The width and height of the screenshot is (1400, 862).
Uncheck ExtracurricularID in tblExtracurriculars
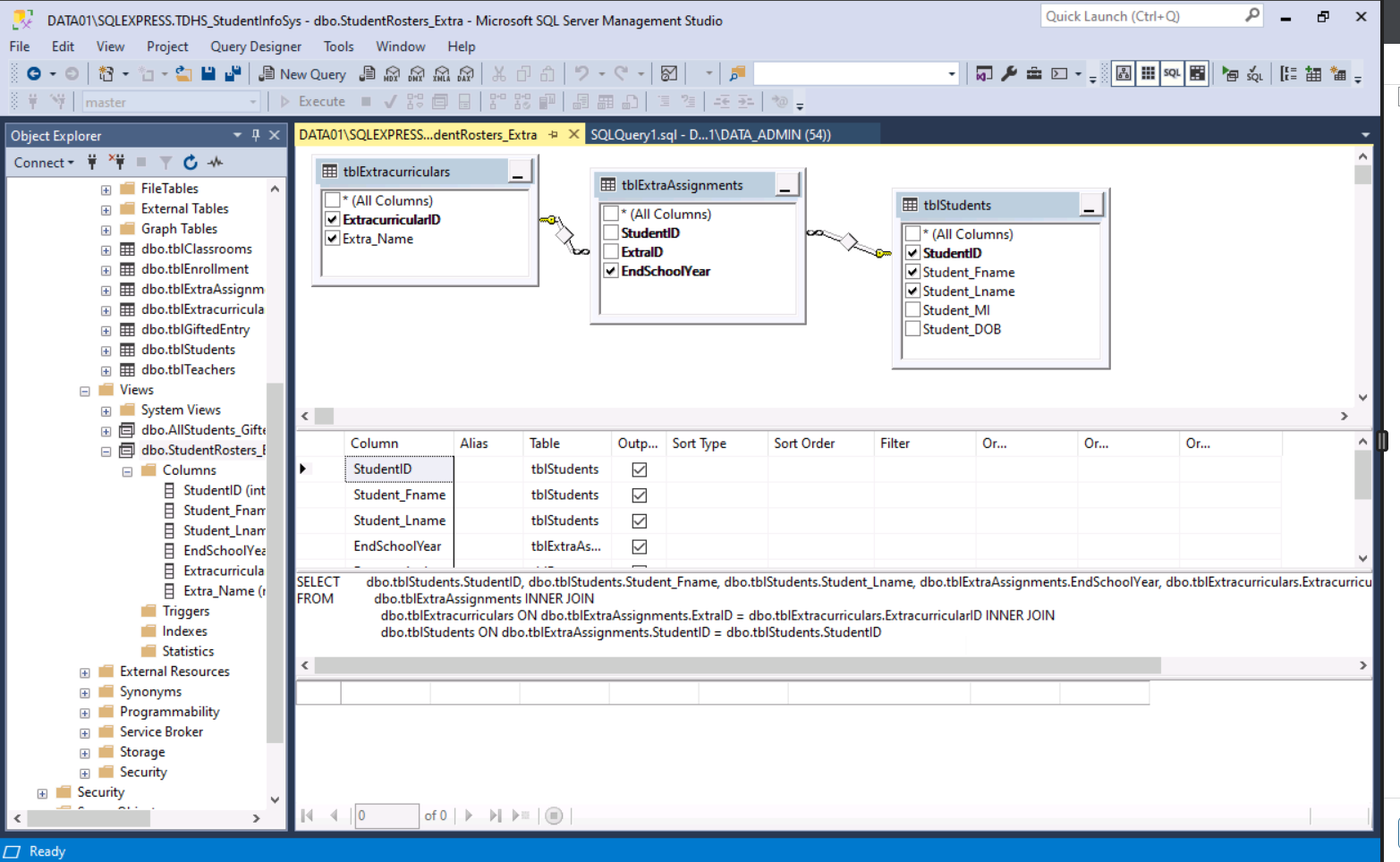333,219
